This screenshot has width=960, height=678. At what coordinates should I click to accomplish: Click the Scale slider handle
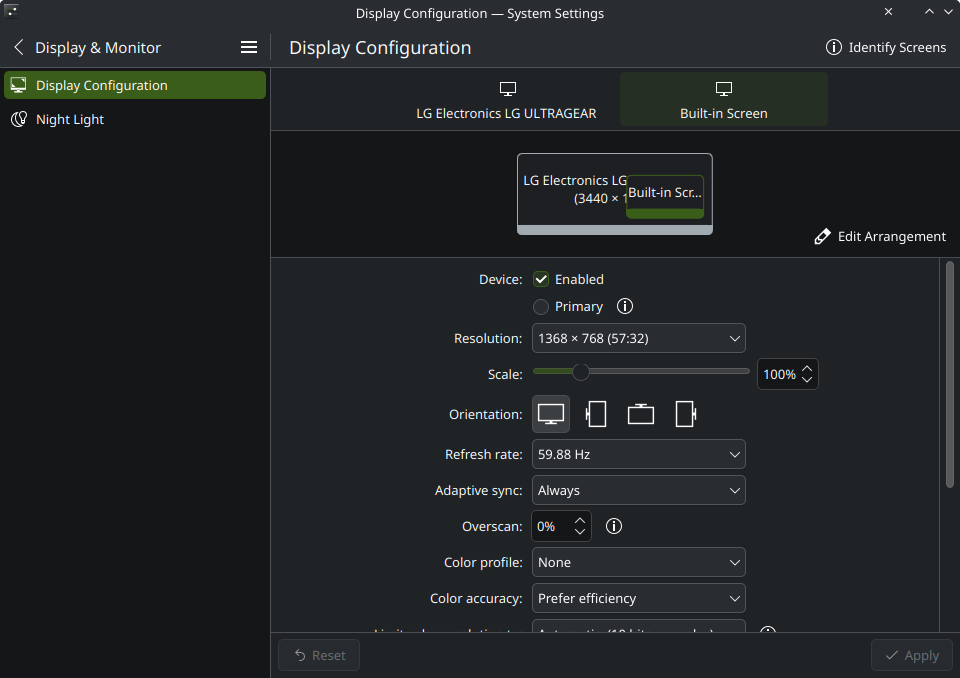pyautogui.click(x=580, y=371)
